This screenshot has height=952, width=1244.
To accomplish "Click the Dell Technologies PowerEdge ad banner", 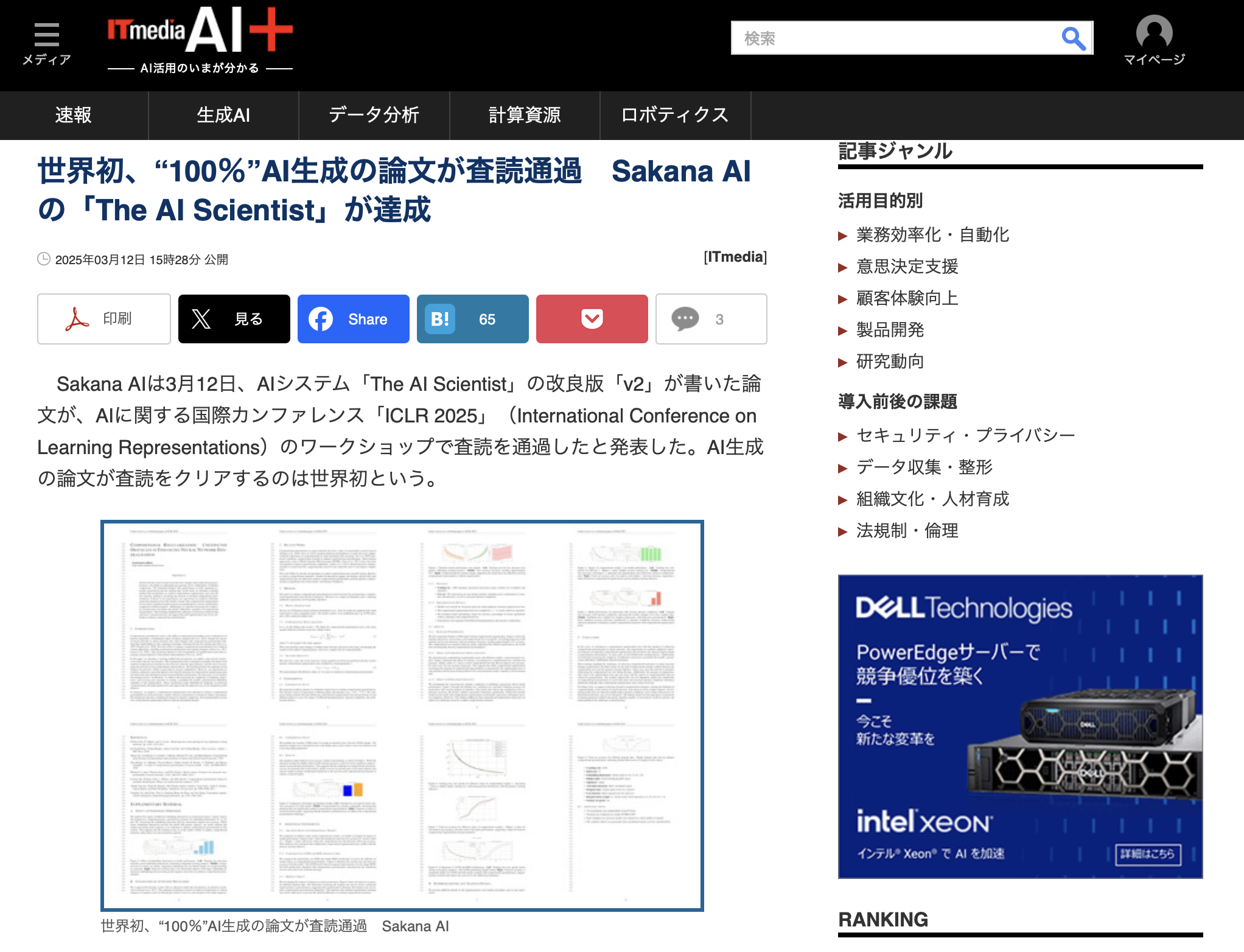I will click(1020, 727).
